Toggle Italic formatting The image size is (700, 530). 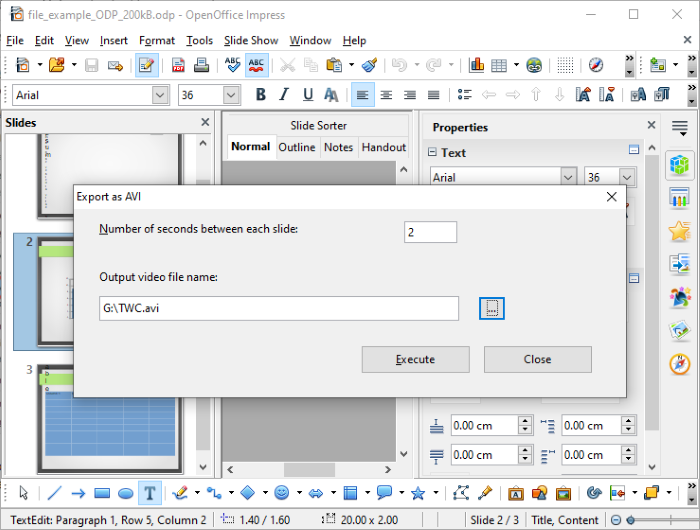point(284,95)
